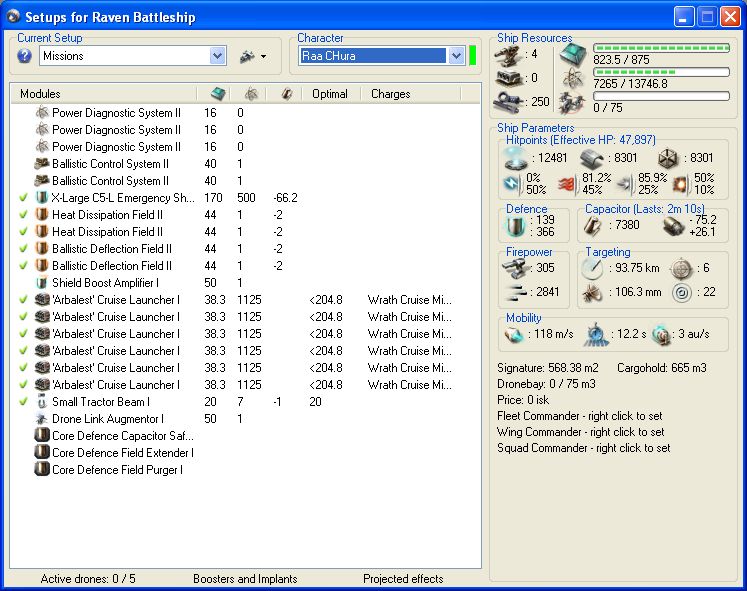Toggle the first Heat Dissipation Field II checkmark
The image size is (747, 591).
click(23, 215)
